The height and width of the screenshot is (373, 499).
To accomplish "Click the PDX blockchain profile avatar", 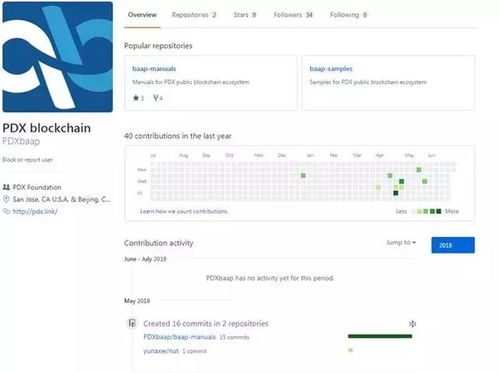I will [58, 57].
